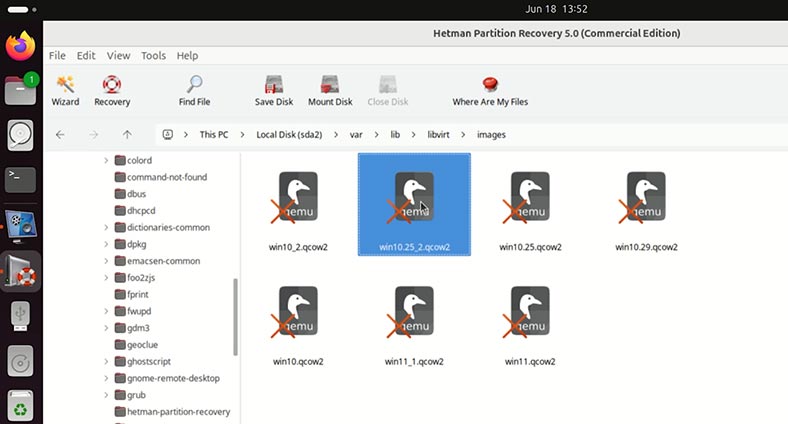Launch the Wizard tool
Screen dimensions: 788x424
tap(65, 91)
